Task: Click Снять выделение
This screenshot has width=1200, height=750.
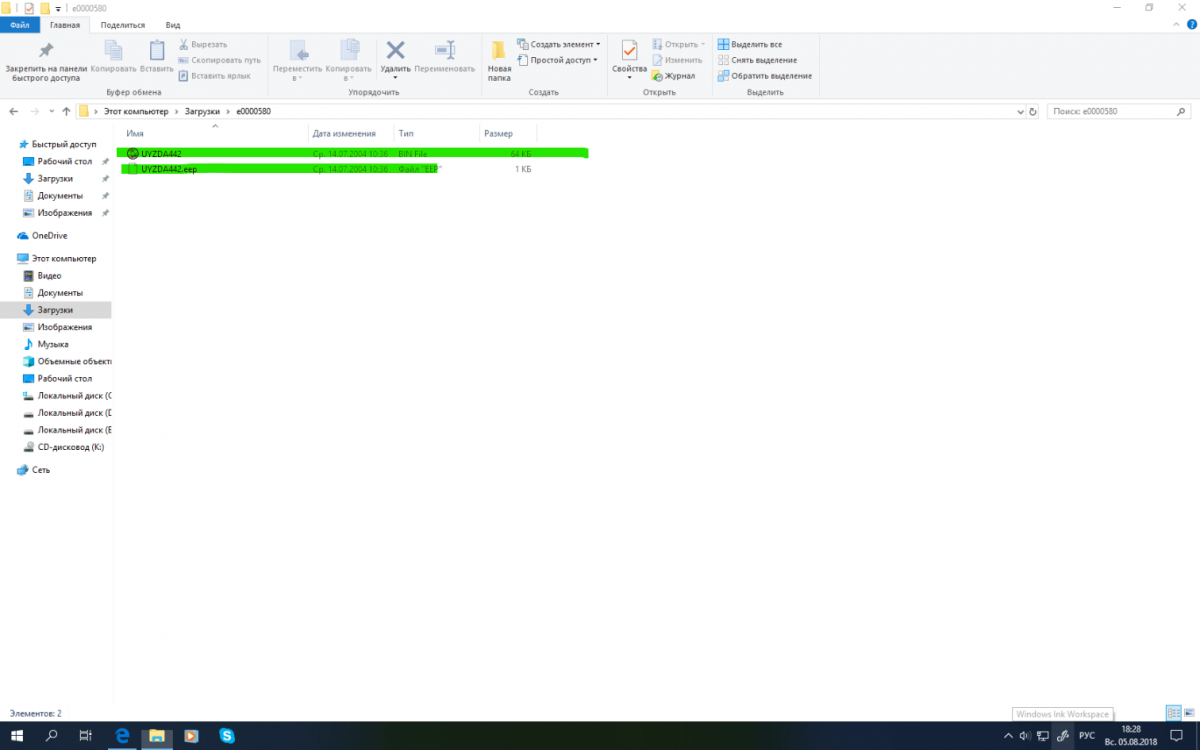Action: (757, 60)
